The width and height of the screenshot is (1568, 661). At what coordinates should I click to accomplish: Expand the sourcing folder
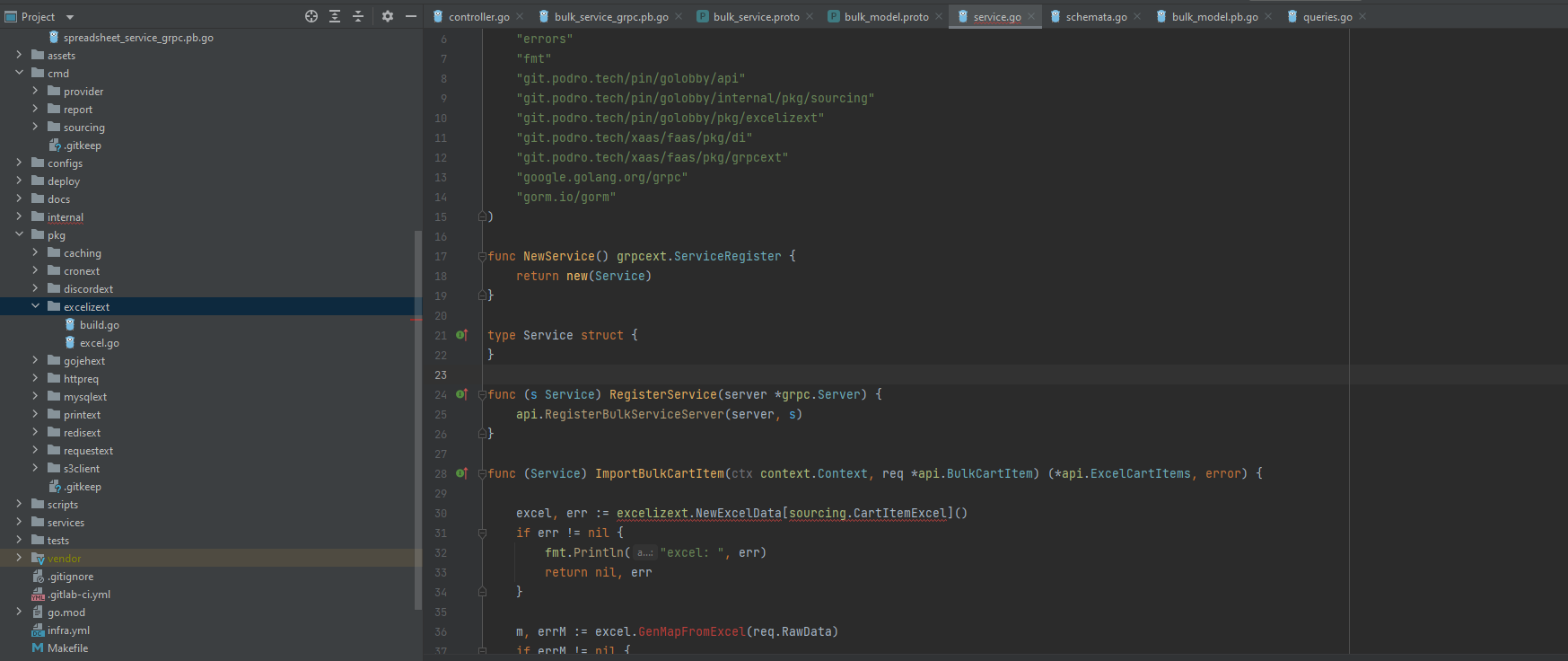[x=35, y=127]
